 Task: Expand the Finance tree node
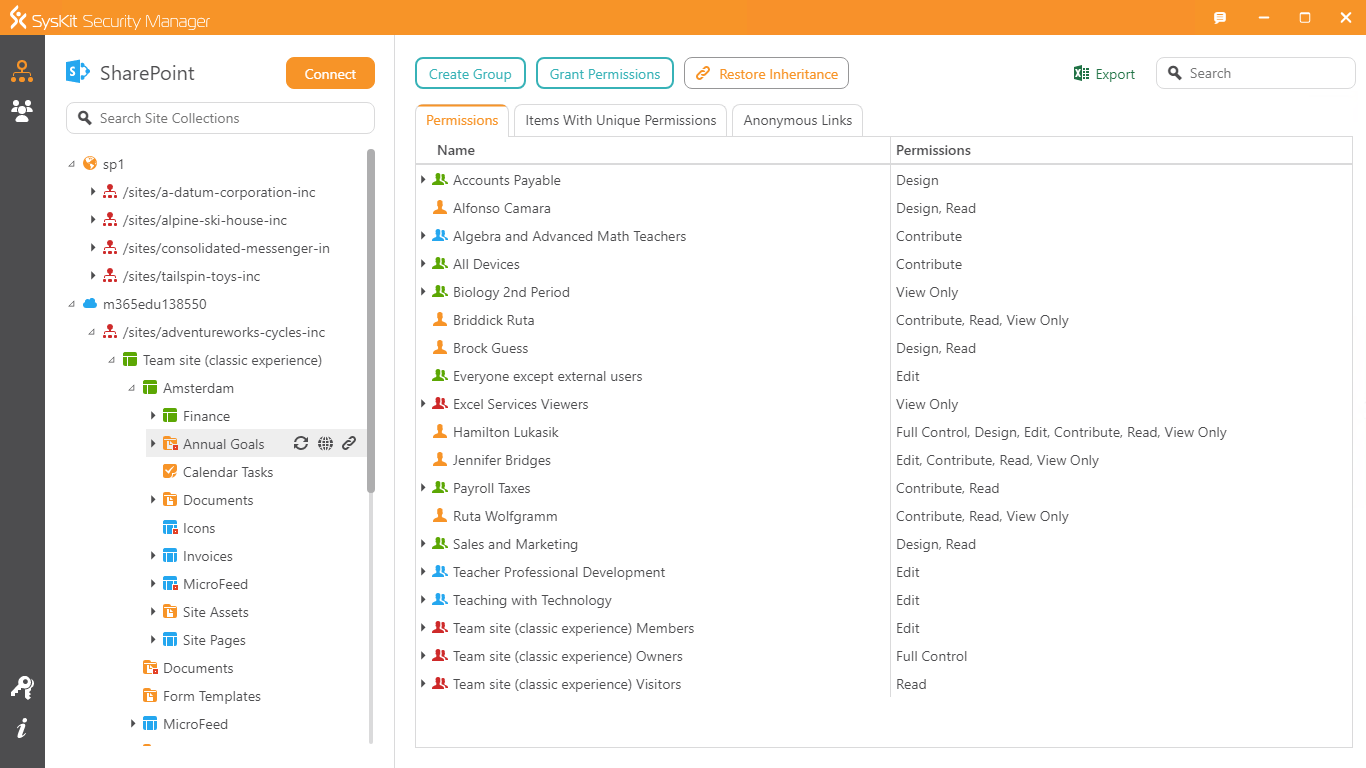(x=153, y=415)
